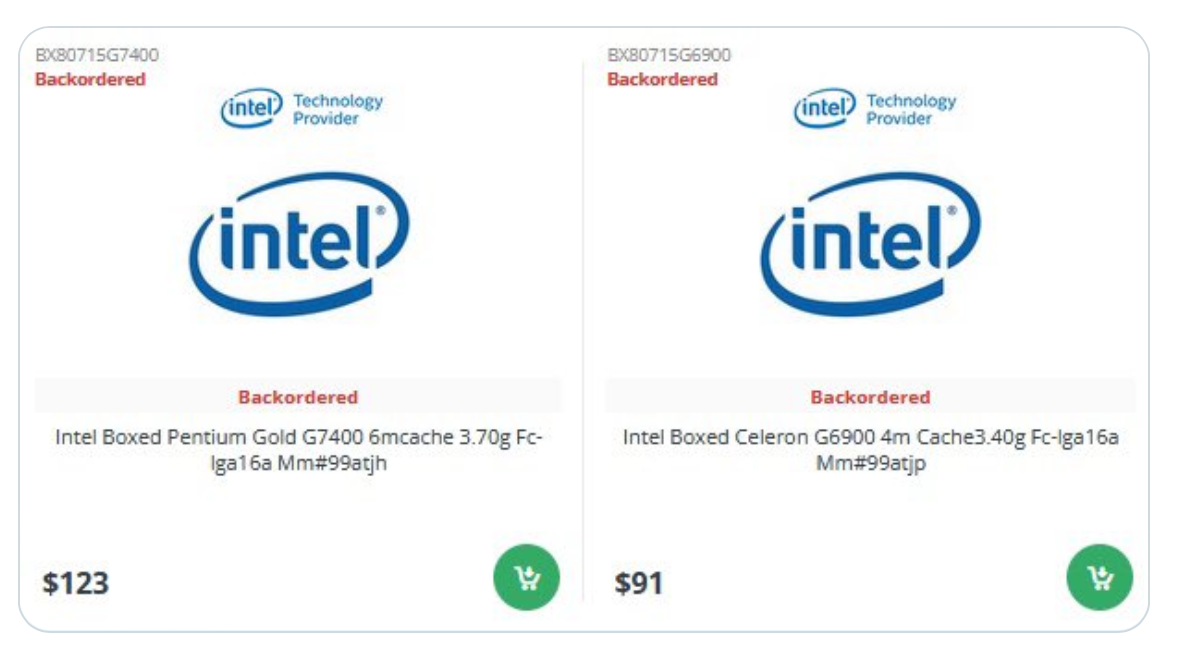
Task: Click the Mm#99atjp part number text
Action: tap(870, 464)
